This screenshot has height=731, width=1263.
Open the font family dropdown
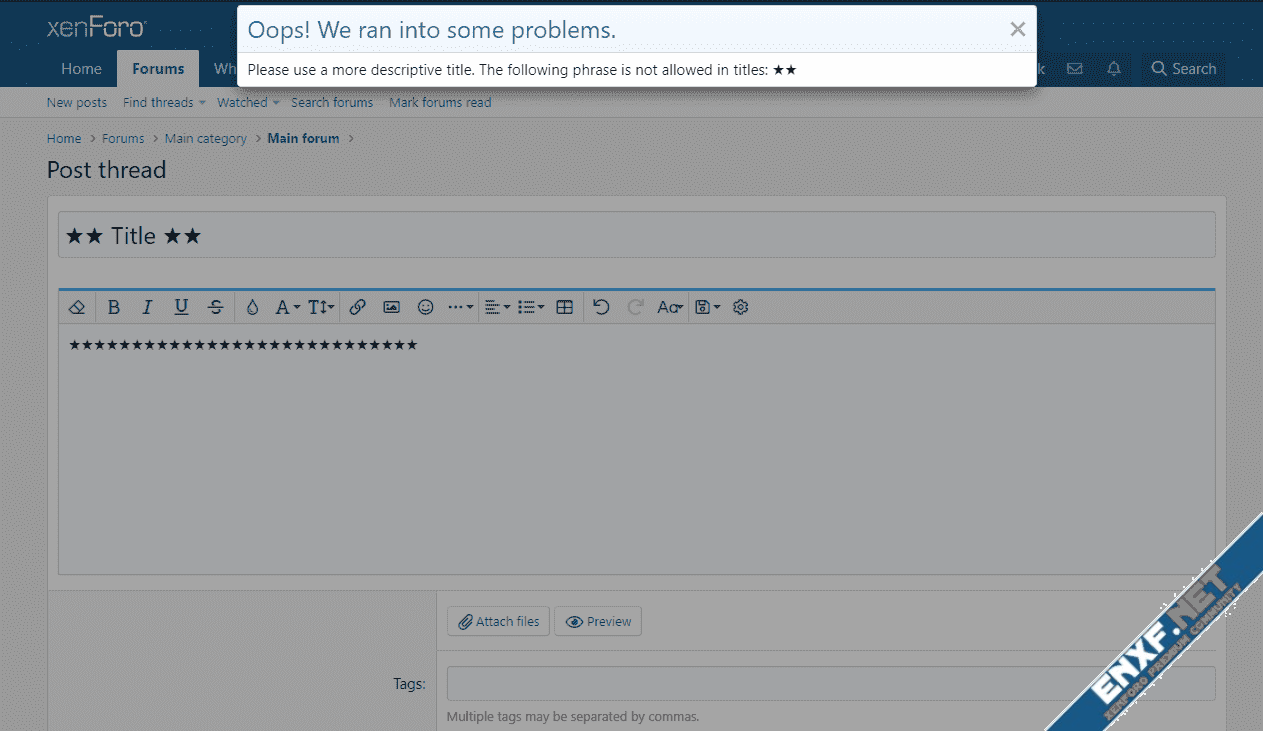287,308
